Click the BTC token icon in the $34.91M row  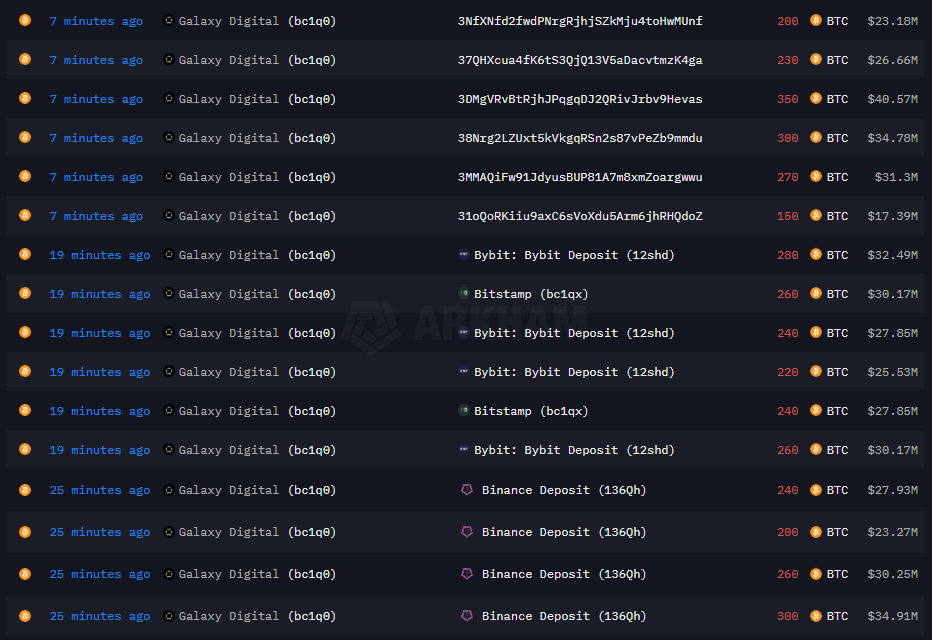pos(816,616)
